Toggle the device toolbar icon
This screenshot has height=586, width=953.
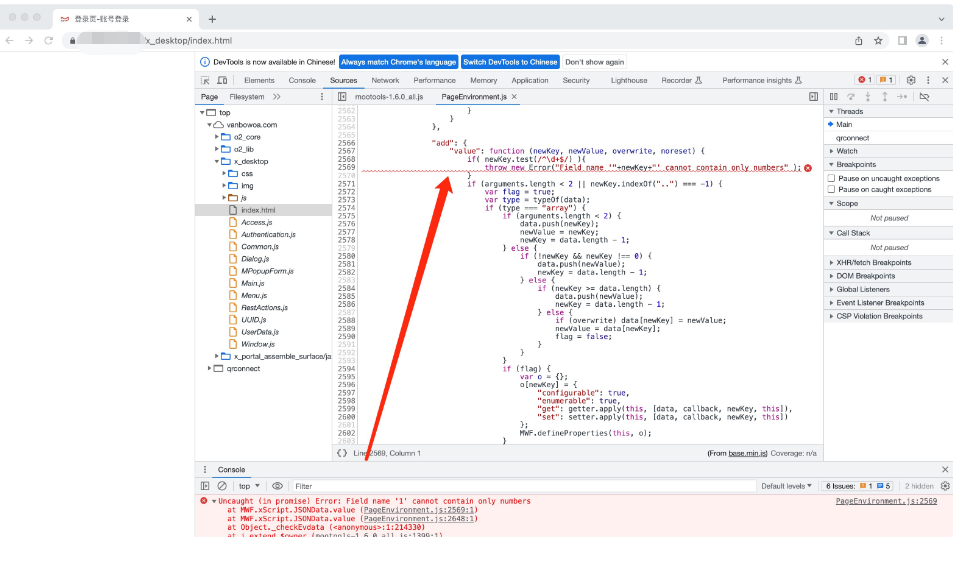(222, 80)
